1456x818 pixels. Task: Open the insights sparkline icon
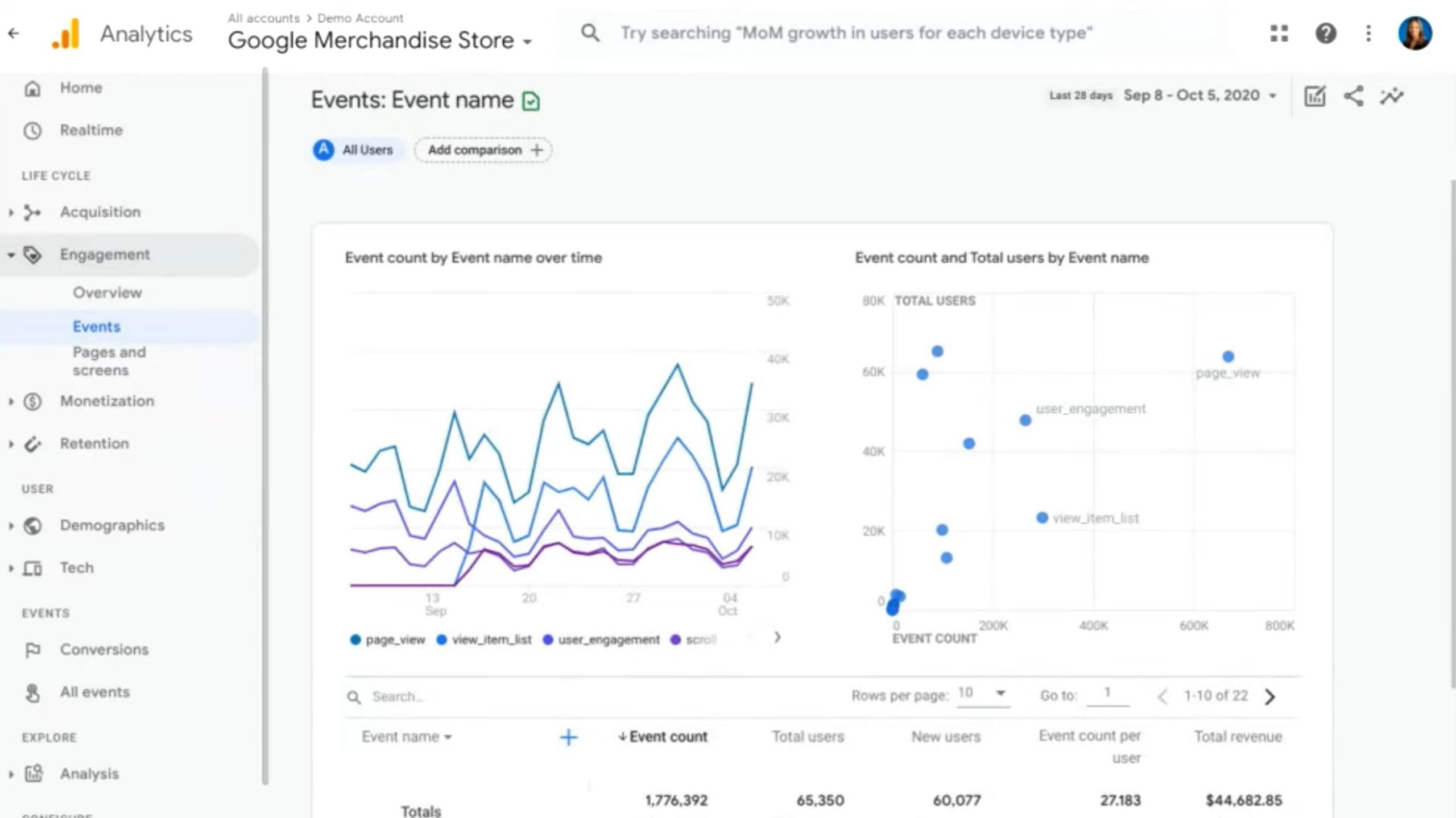click(1392, 96)
